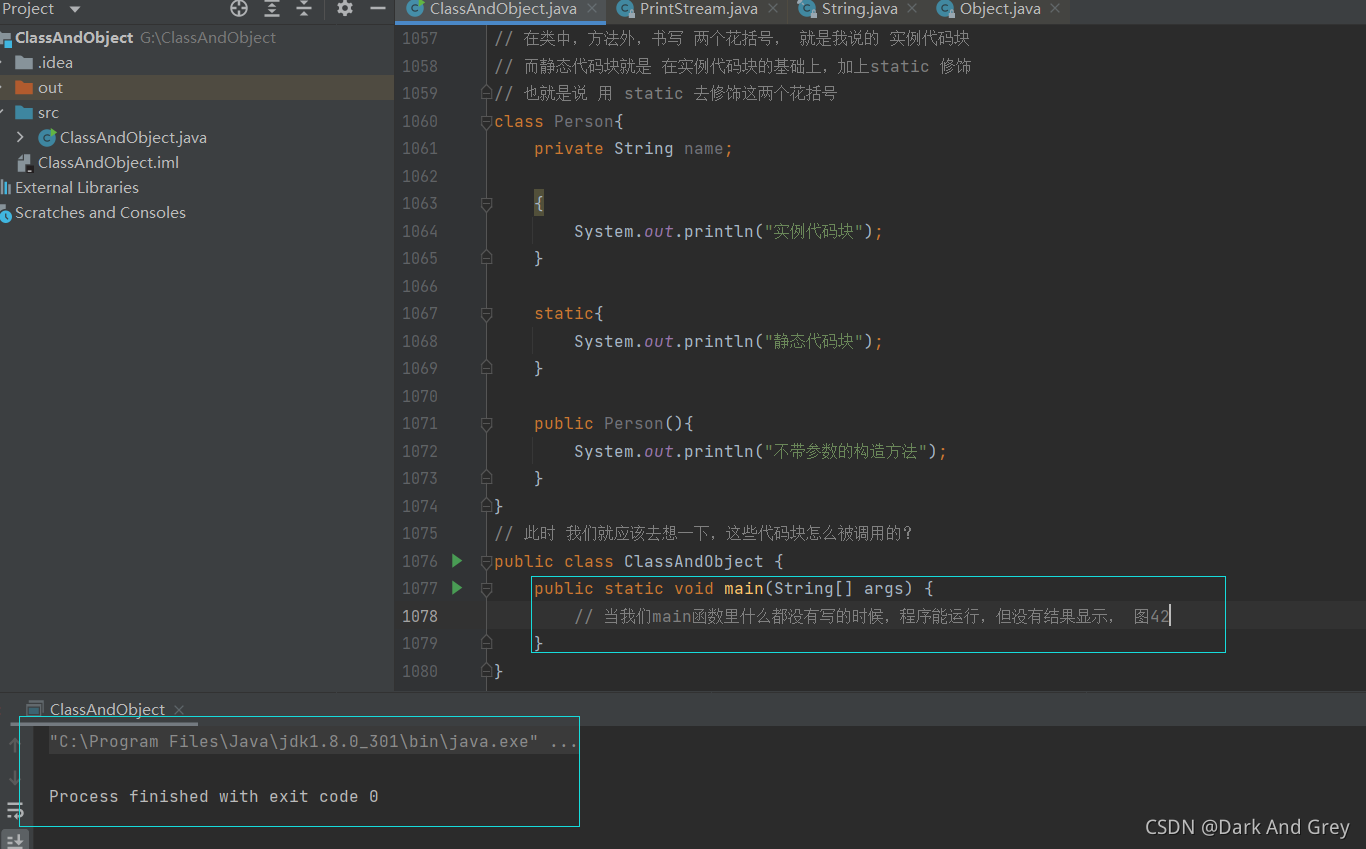The image size is (1366, 849).
Task: Click the Down the Stack Trace arrow in console
Action: 14,777
